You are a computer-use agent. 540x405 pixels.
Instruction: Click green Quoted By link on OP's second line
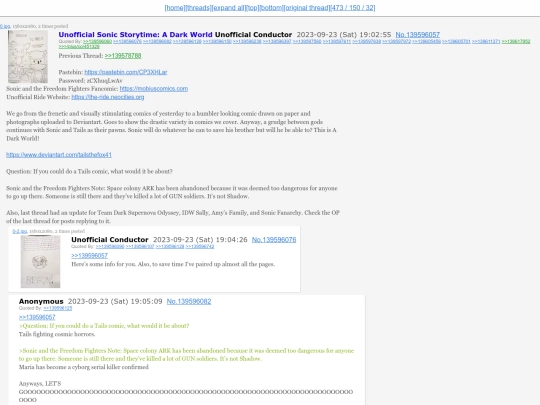pos(79,46)
